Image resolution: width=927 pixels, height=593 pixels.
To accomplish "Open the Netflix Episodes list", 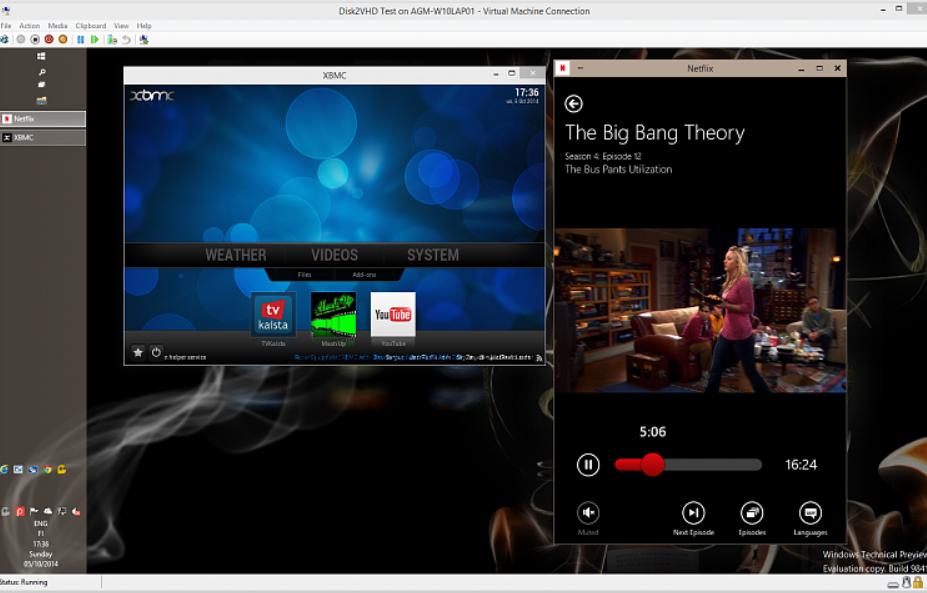I will [751, 513].
